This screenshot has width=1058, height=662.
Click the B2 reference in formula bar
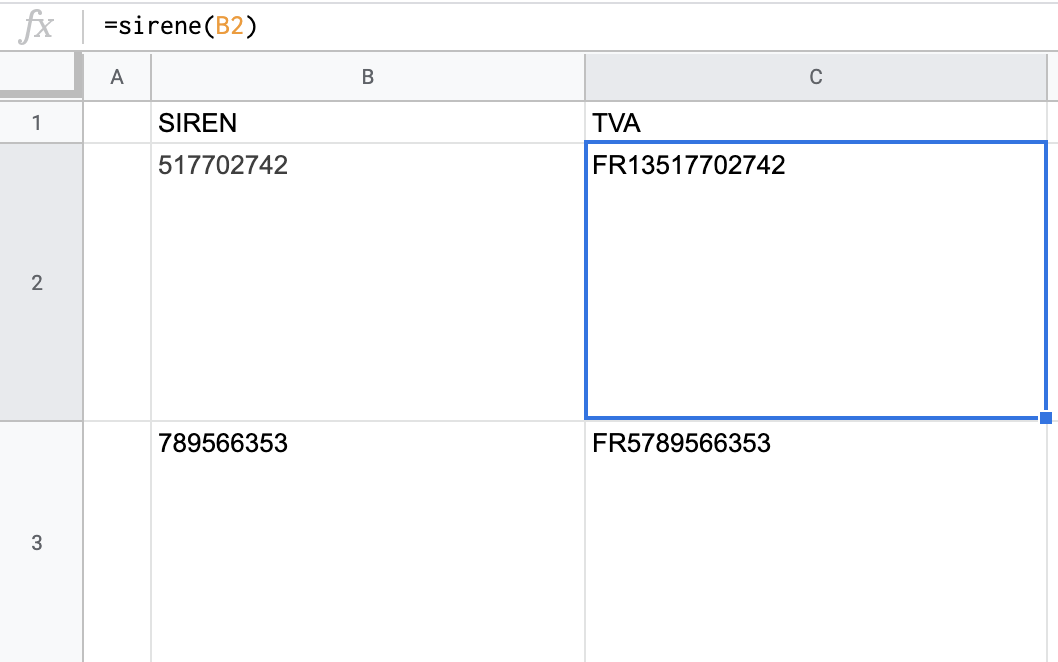[x=229, y=26]
